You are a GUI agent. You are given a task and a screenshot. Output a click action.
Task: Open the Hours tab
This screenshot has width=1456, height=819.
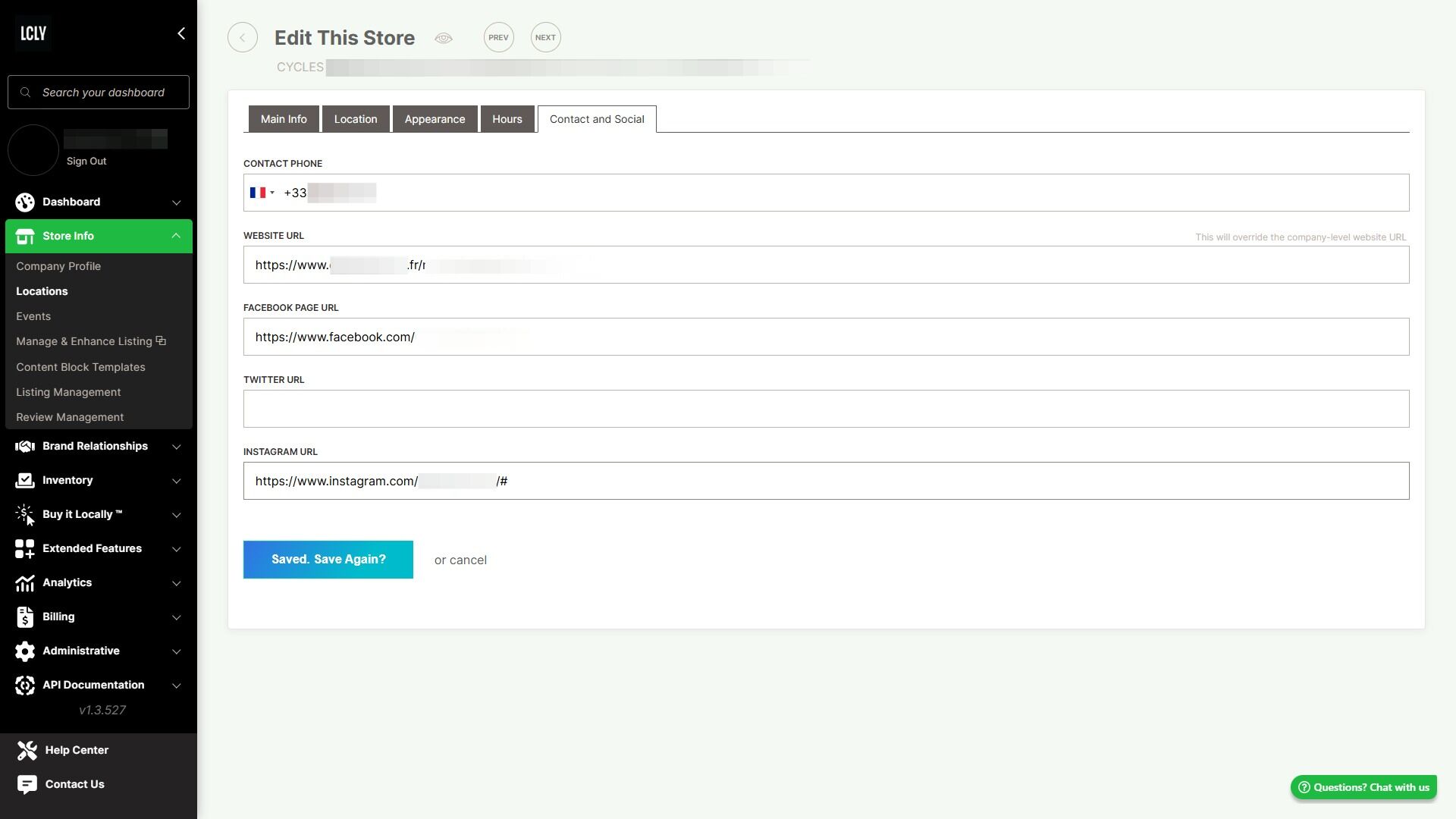[x=507, y=119]
